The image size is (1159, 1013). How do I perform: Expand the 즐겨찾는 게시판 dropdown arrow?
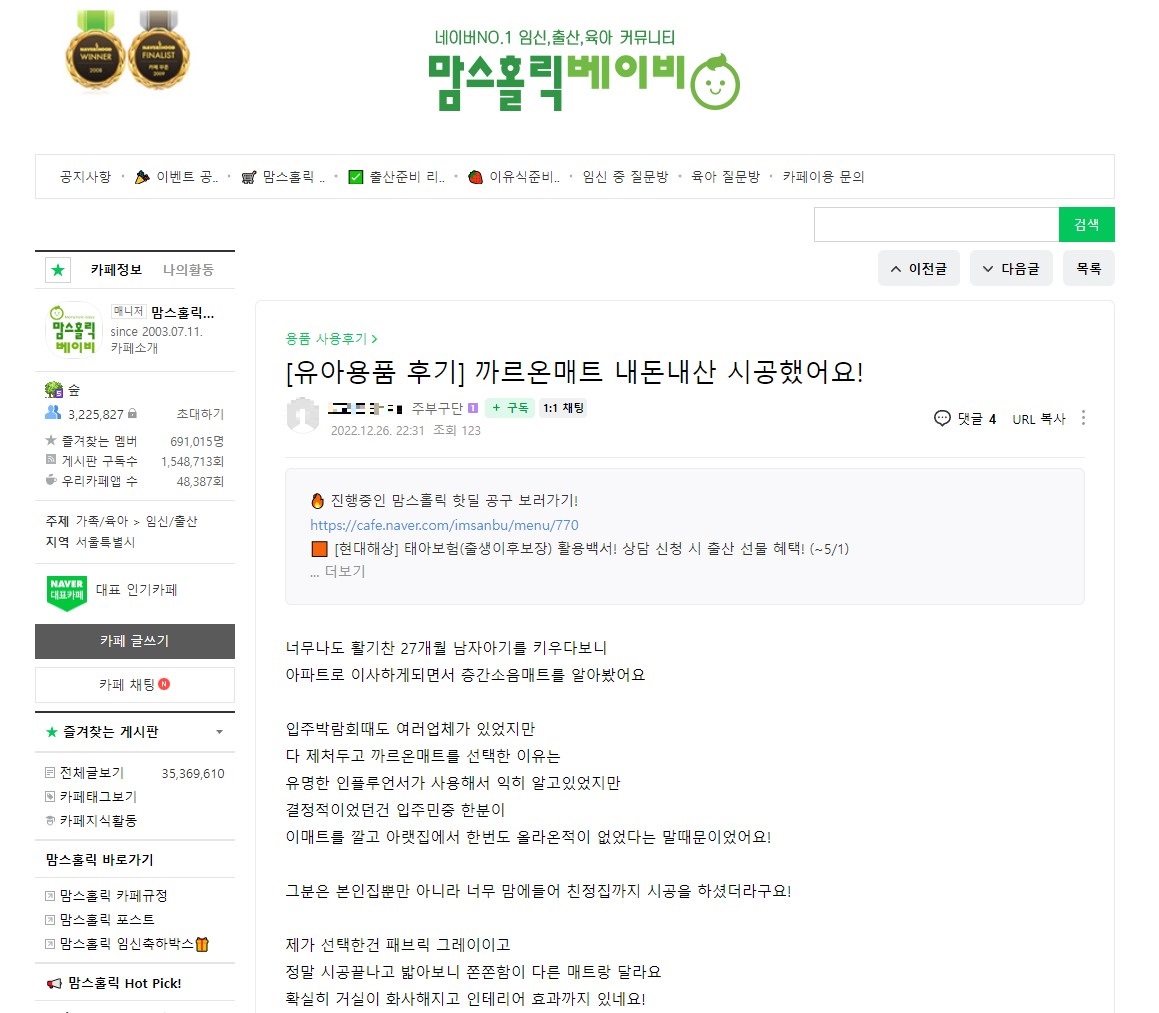point(220,732)
